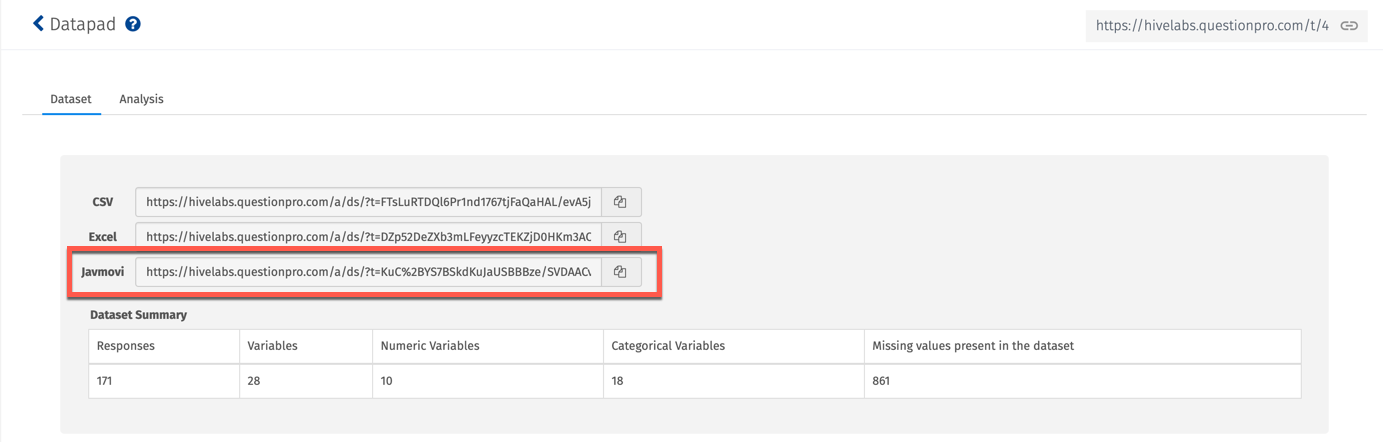This screenshot has width=1383, height=442.
Task: Click the Javmovi row label
Action: [x=102, y=272]
